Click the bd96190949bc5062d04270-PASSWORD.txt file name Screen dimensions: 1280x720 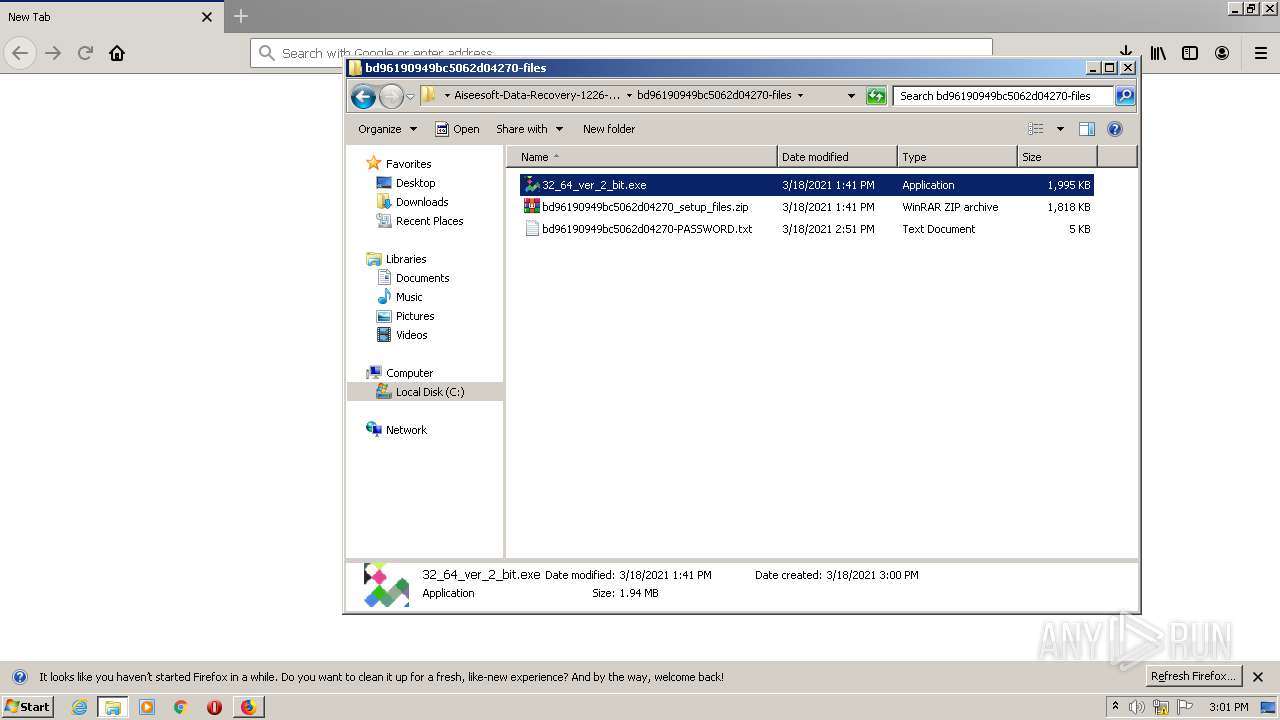(x=647, y=229)
